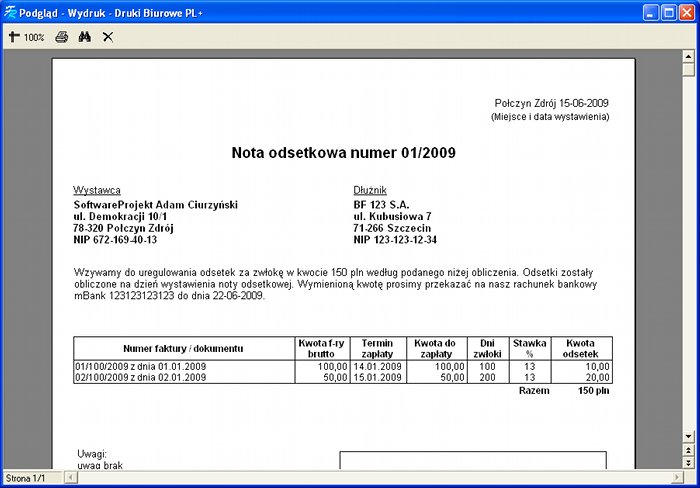Click the 'Dłużnik' heading

pyautogui.click(x=370, y=190)
